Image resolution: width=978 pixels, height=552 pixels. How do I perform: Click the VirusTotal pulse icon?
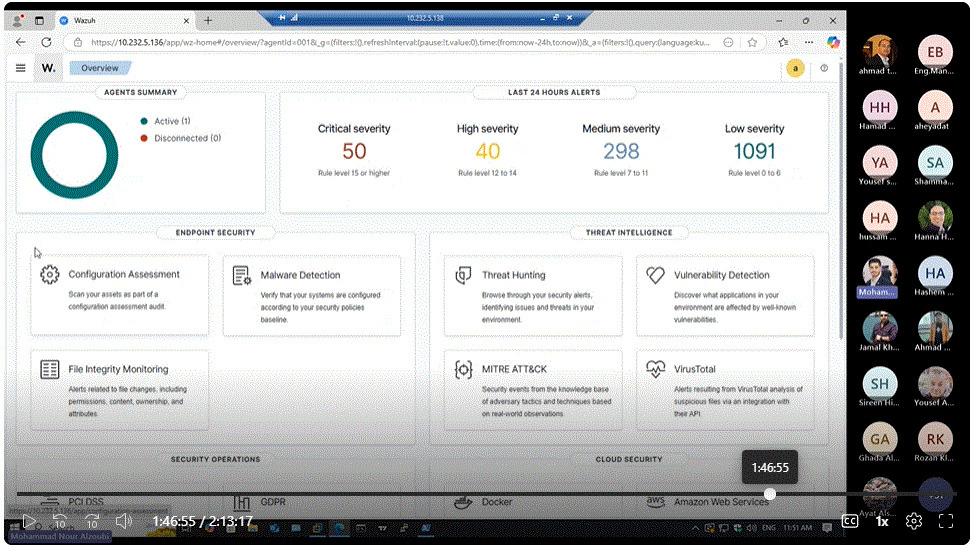click(x=655, y=370)
